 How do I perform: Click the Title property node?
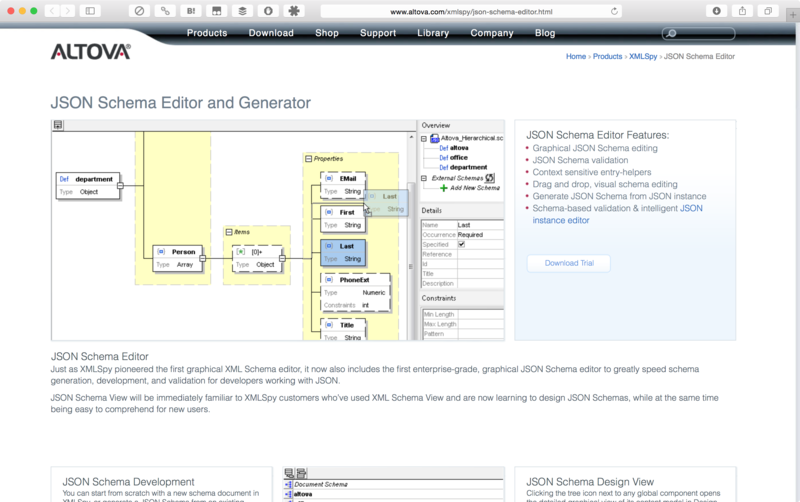343,330
